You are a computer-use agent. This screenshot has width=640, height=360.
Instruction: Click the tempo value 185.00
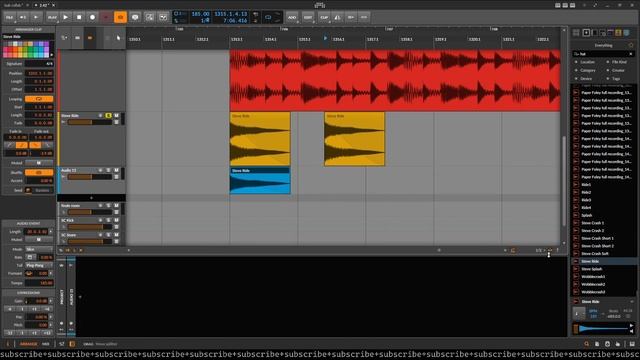[200, 14]
